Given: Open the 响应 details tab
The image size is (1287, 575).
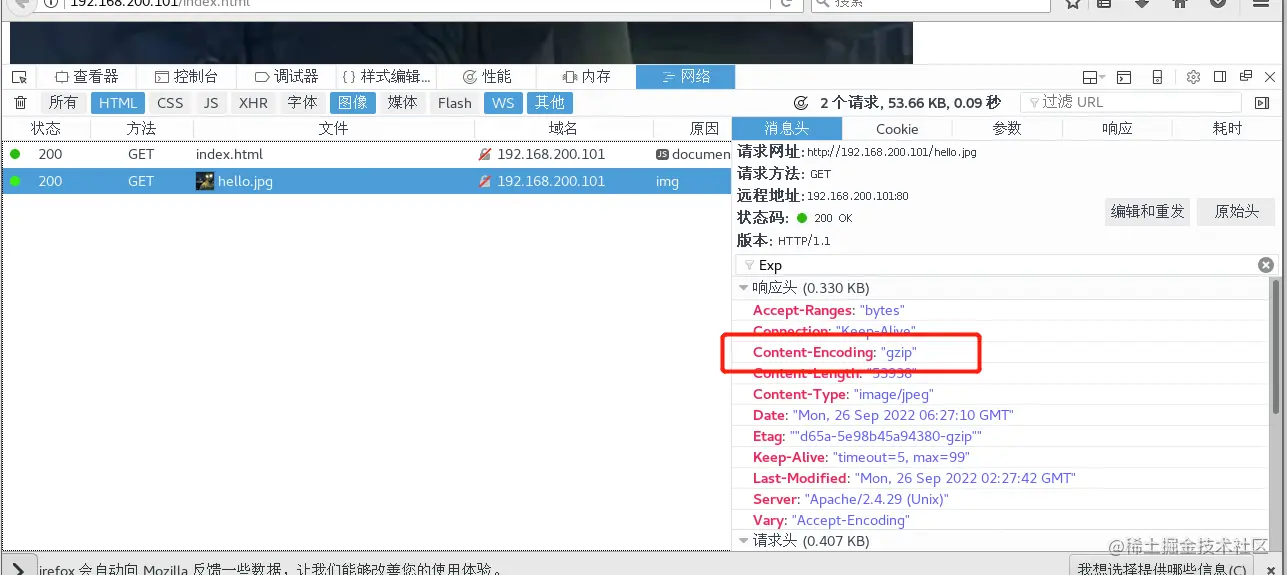Looking at the screenshot, I should coord(1117,128).
